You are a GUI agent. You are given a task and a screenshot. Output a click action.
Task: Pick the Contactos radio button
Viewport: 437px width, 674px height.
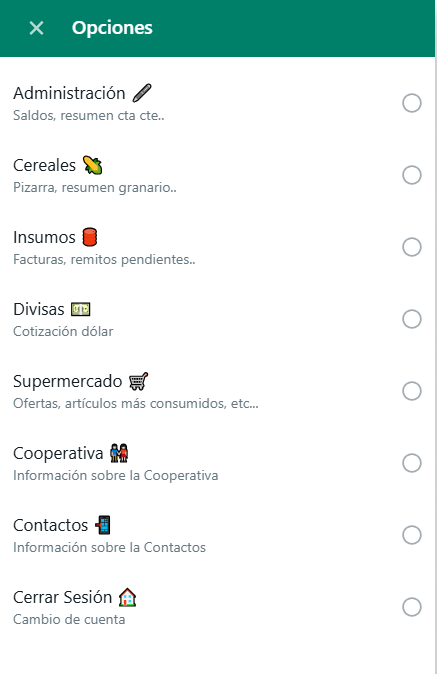pos(412,535)
